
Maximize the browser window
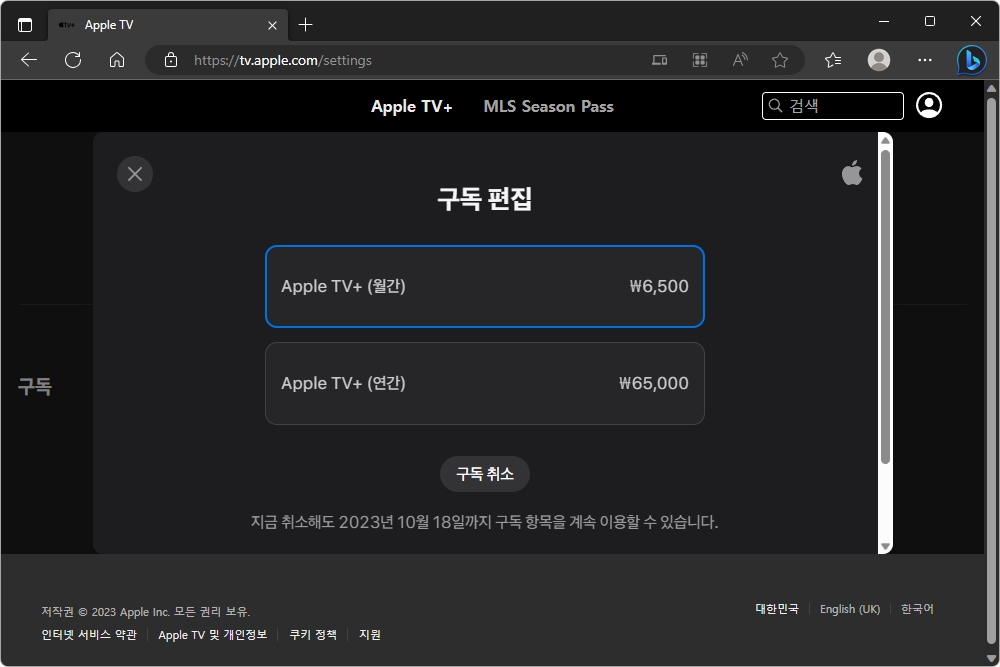[930, 21]
